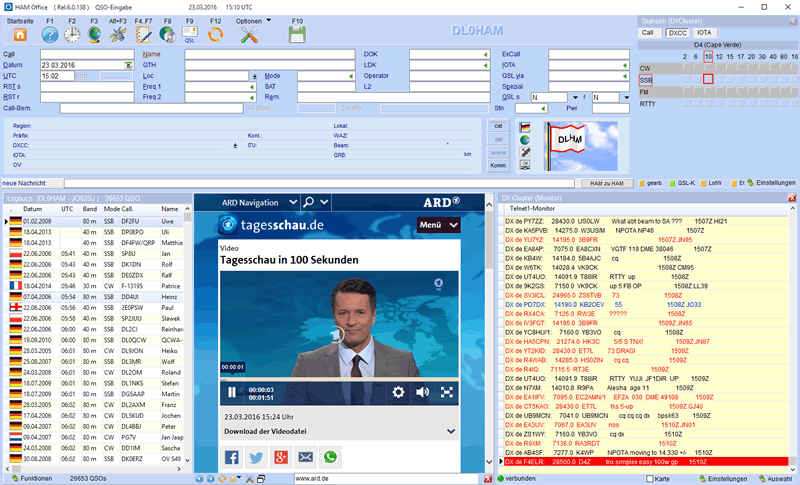This screenshot has height=485, width=800.
Task: Click the small globe icon beside the DL0HAM picture
Action: [x=525, y=140]
